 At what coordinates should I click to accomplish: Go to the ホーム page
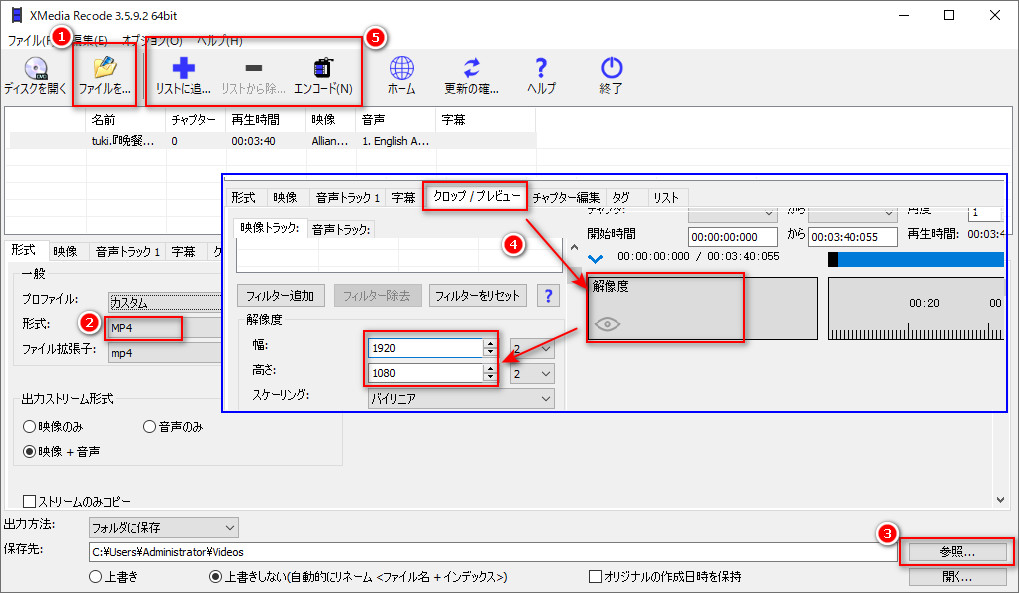coord(401,71)
